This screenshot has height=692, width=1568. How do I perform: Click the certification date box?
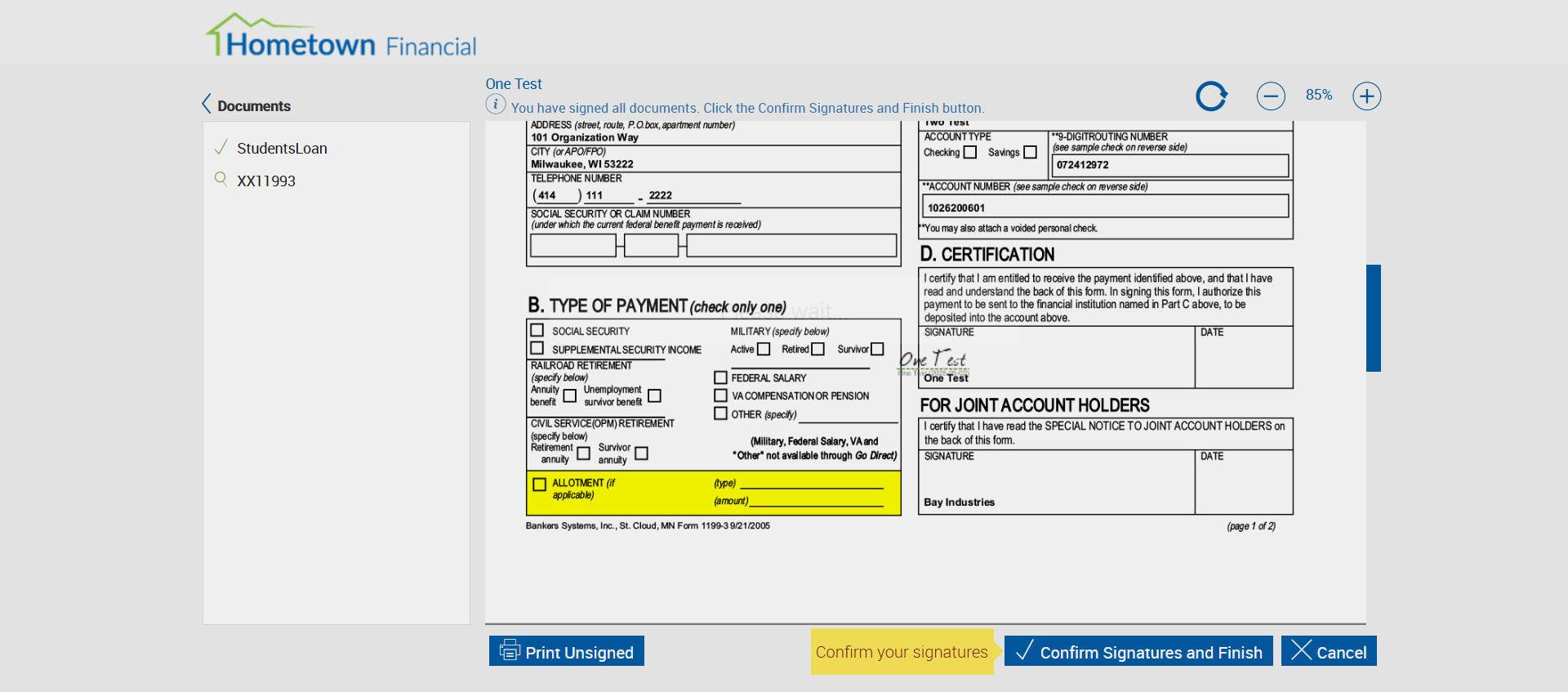click(1244, 357)
